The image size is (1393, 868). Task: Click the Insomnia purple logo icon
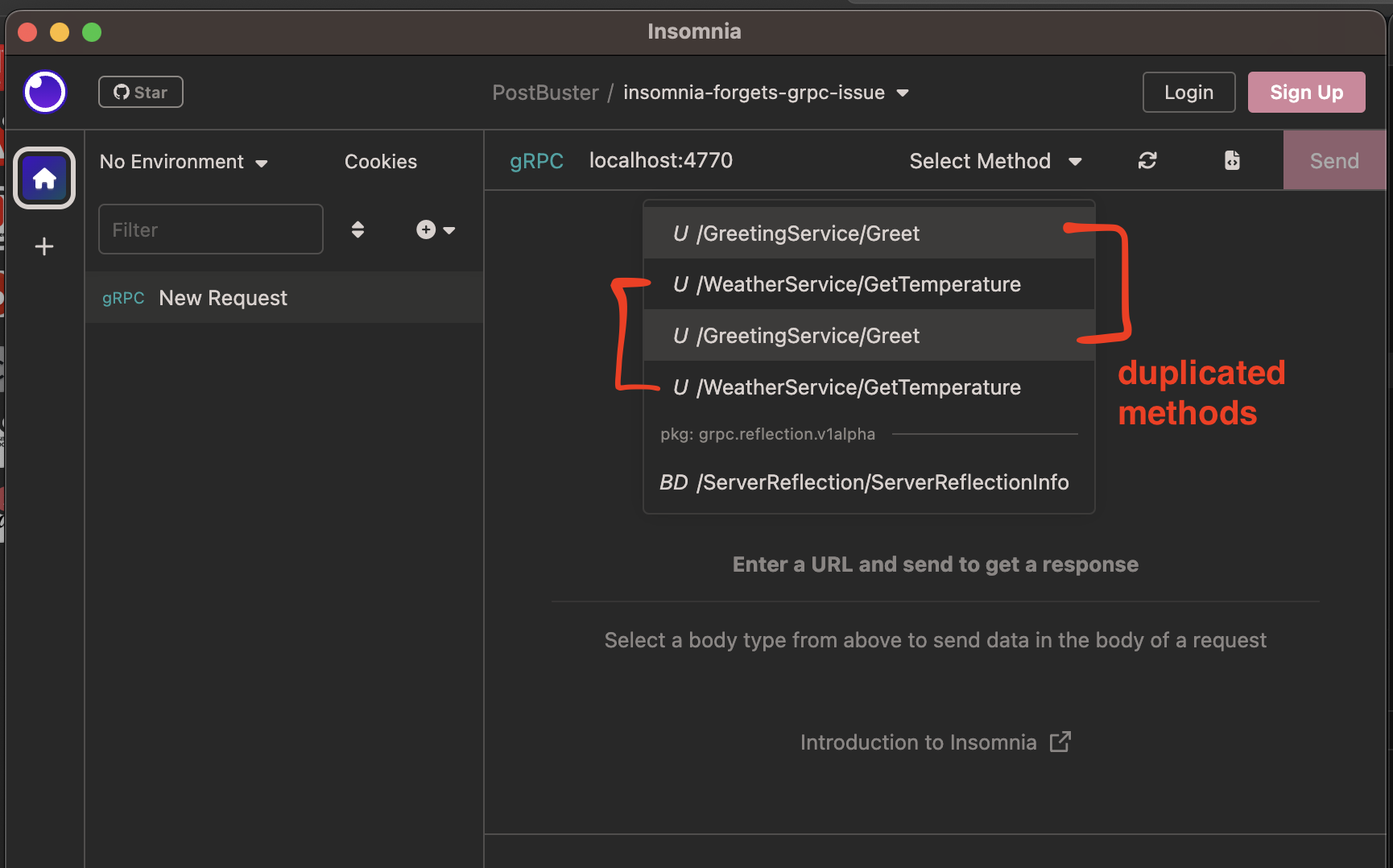pos(44,92)
